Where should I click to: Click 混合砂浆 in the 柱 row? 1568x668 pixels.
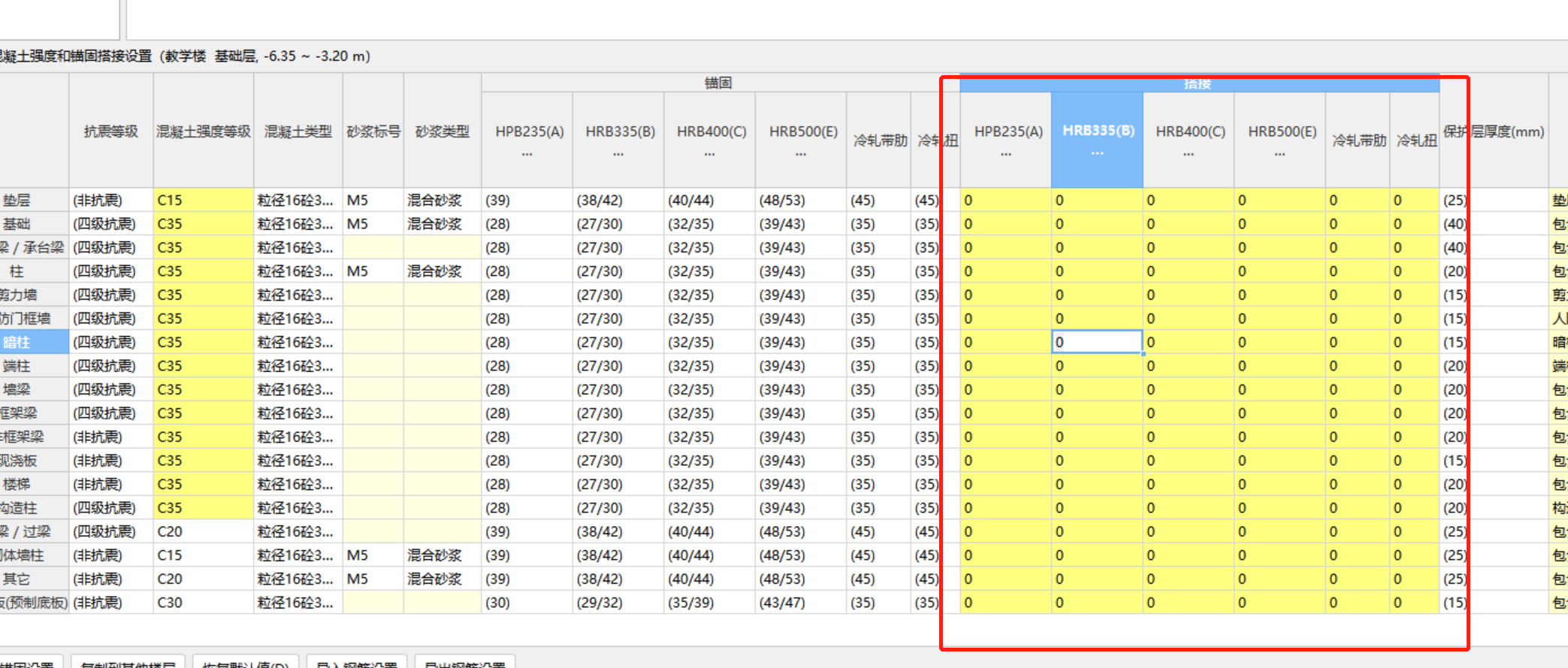pos(443,271)
